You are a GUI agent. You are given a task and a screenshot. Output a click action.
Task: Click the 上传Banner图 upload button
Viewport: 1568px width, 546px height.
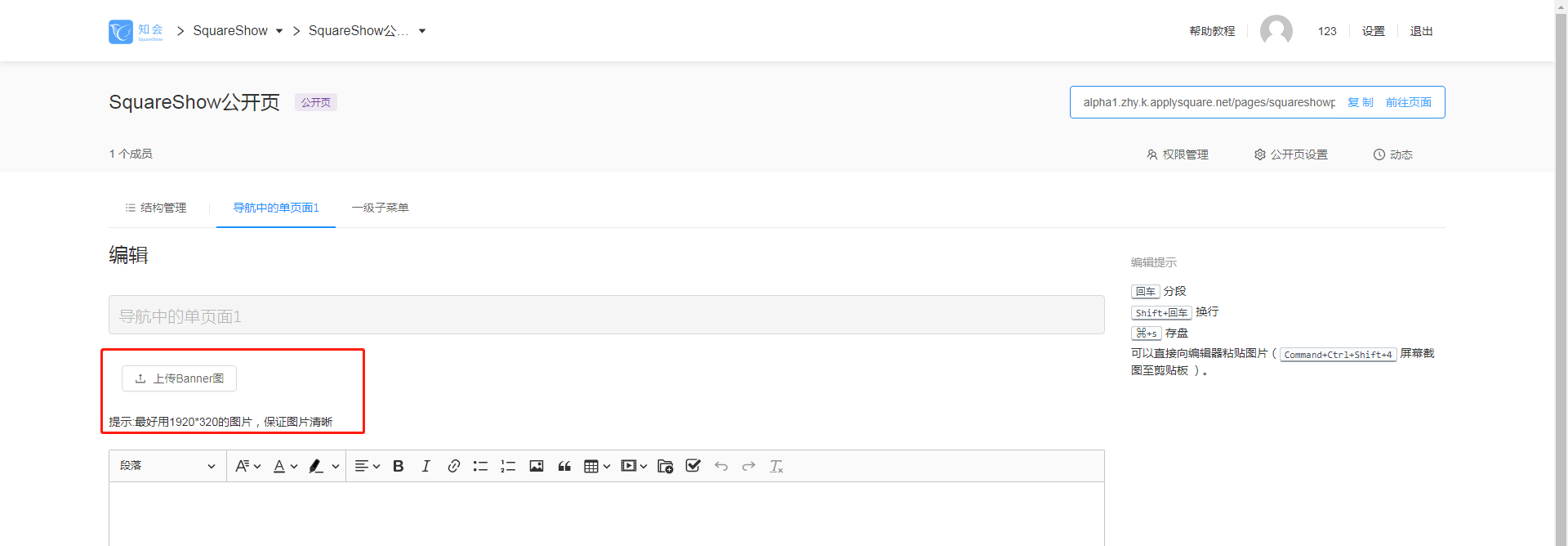[x=179, y=378]
